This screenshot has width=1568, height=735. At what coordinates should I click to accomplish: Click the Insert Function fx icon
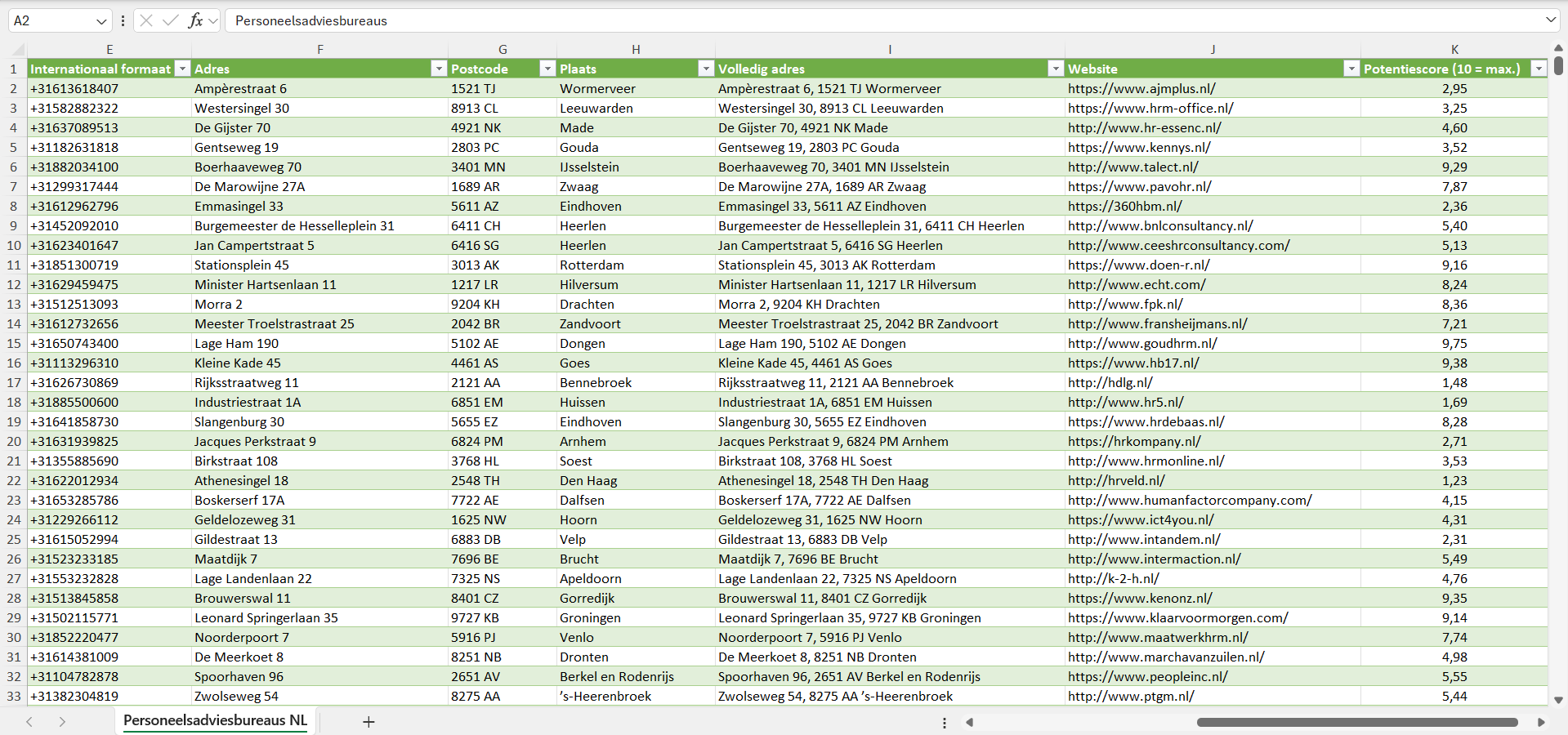[195, 20]
